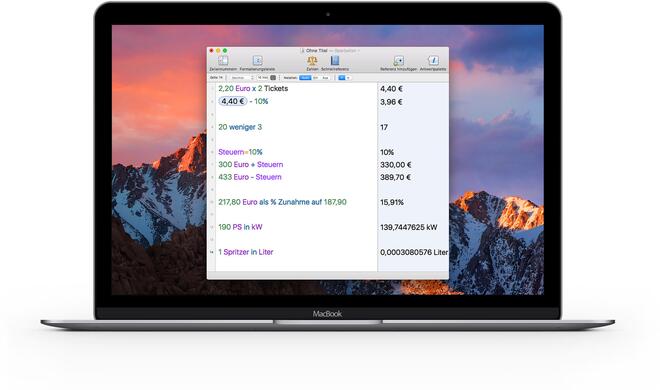Click the first-row result 4,40 €
660x390 pixels.
point(391,89)
